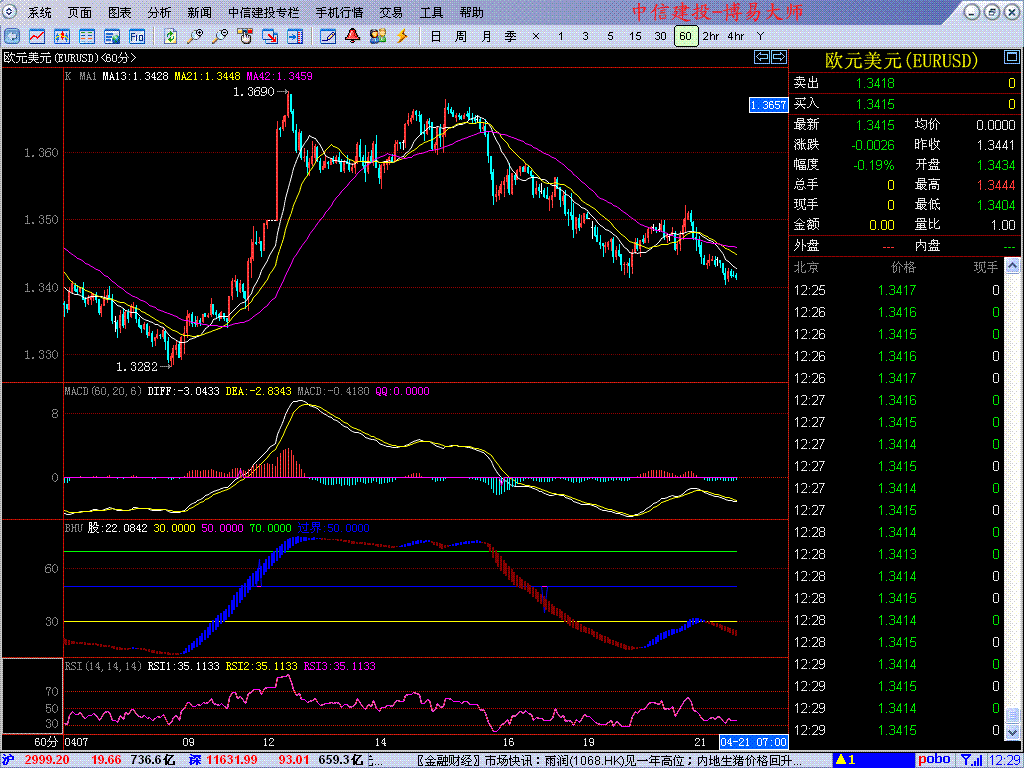Click the 60分 period label at chart bottom

tap(46, 742)
